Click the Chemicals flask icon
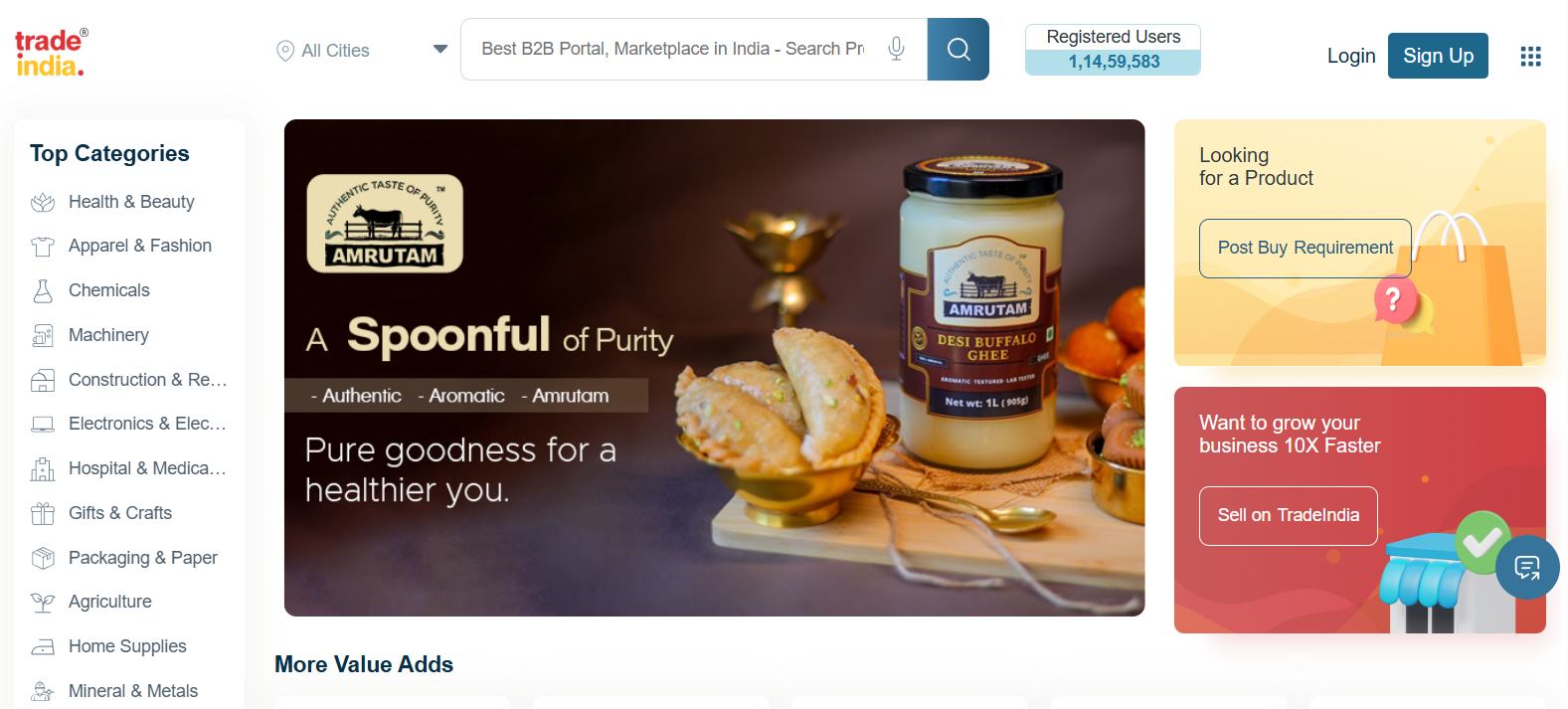 (43, 290)
